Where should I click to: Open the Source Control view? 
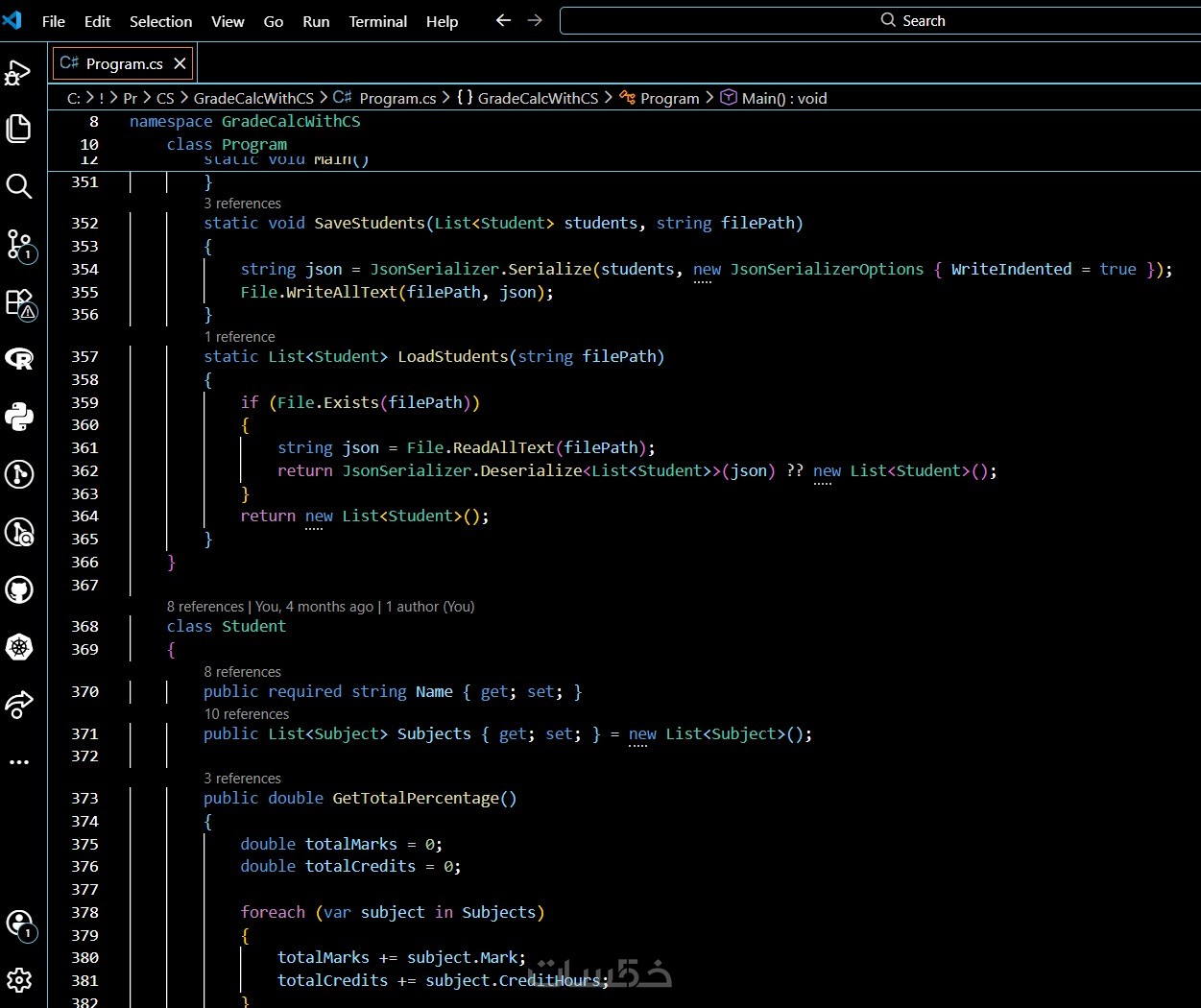pos(19,245)
